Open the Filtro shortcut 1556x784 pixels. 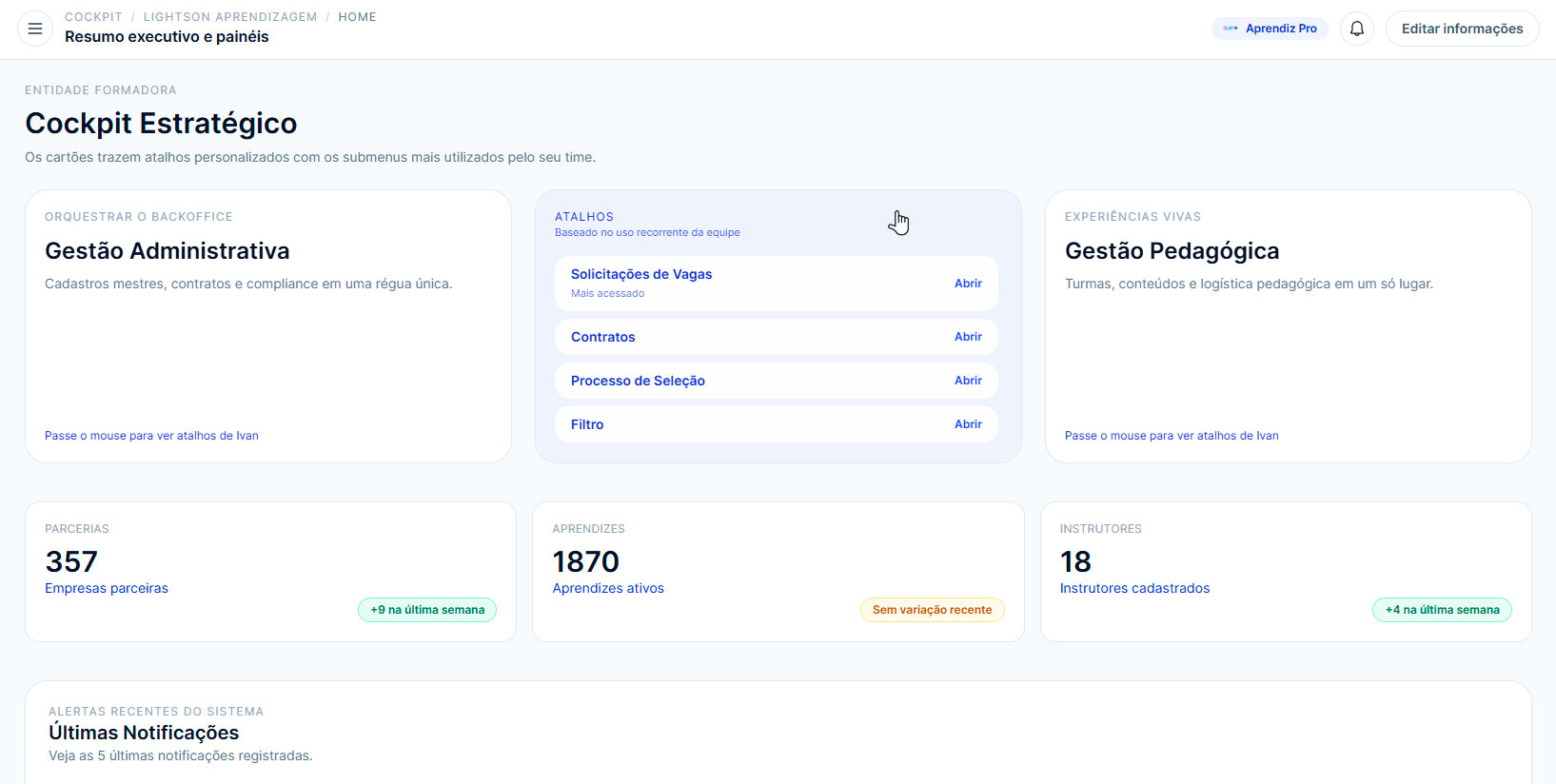tap(587, 424)
